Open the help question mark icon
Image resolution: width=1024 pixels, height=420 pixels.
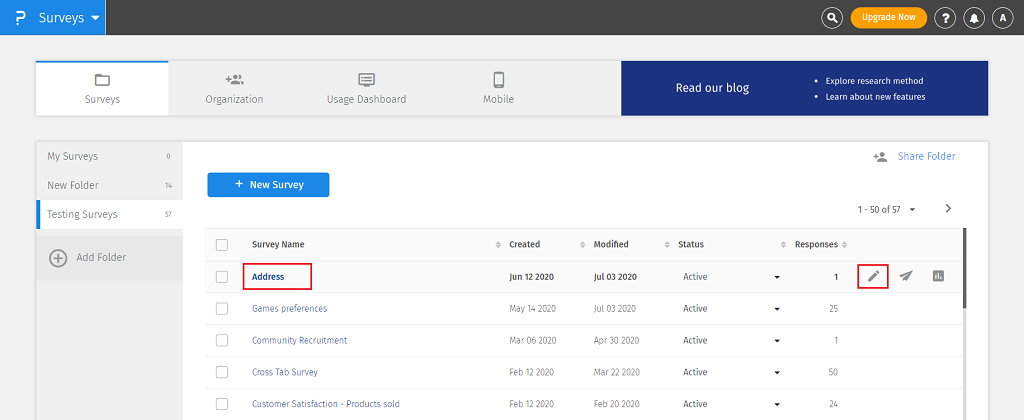(945, 18)
